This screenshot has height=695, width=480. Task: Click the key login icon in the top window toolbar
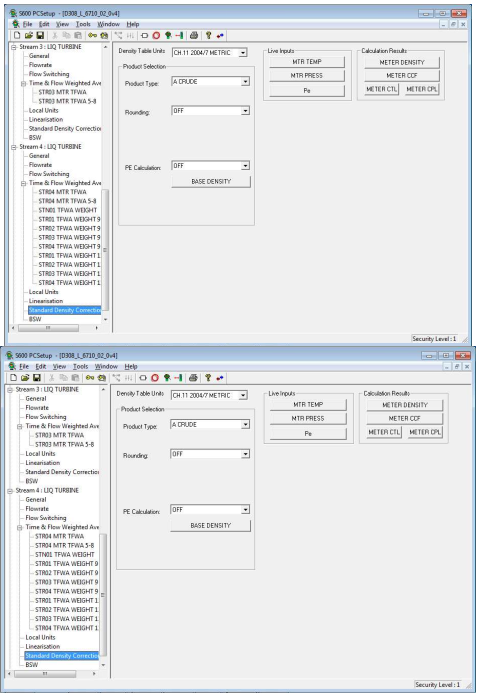[93, 35]
